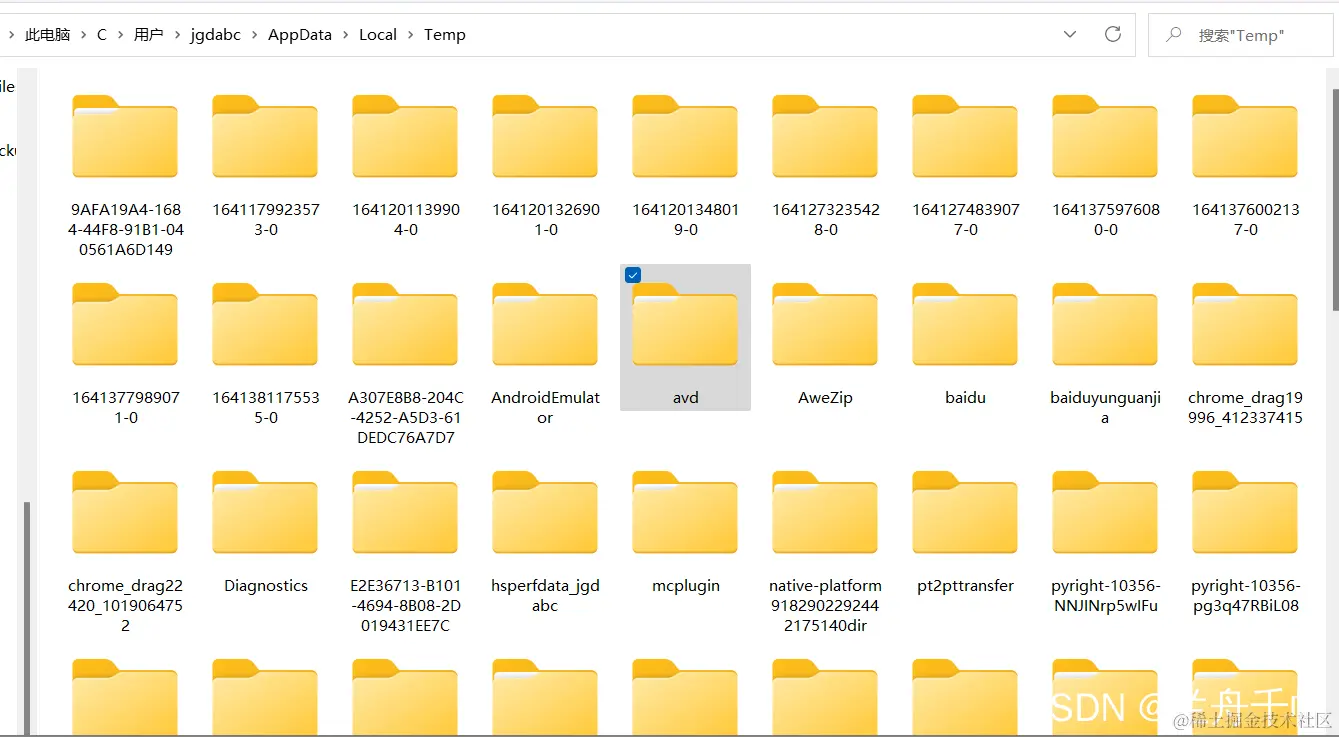
Task: Expand chevron after 此电脑 in path
Action: [84, 34]
